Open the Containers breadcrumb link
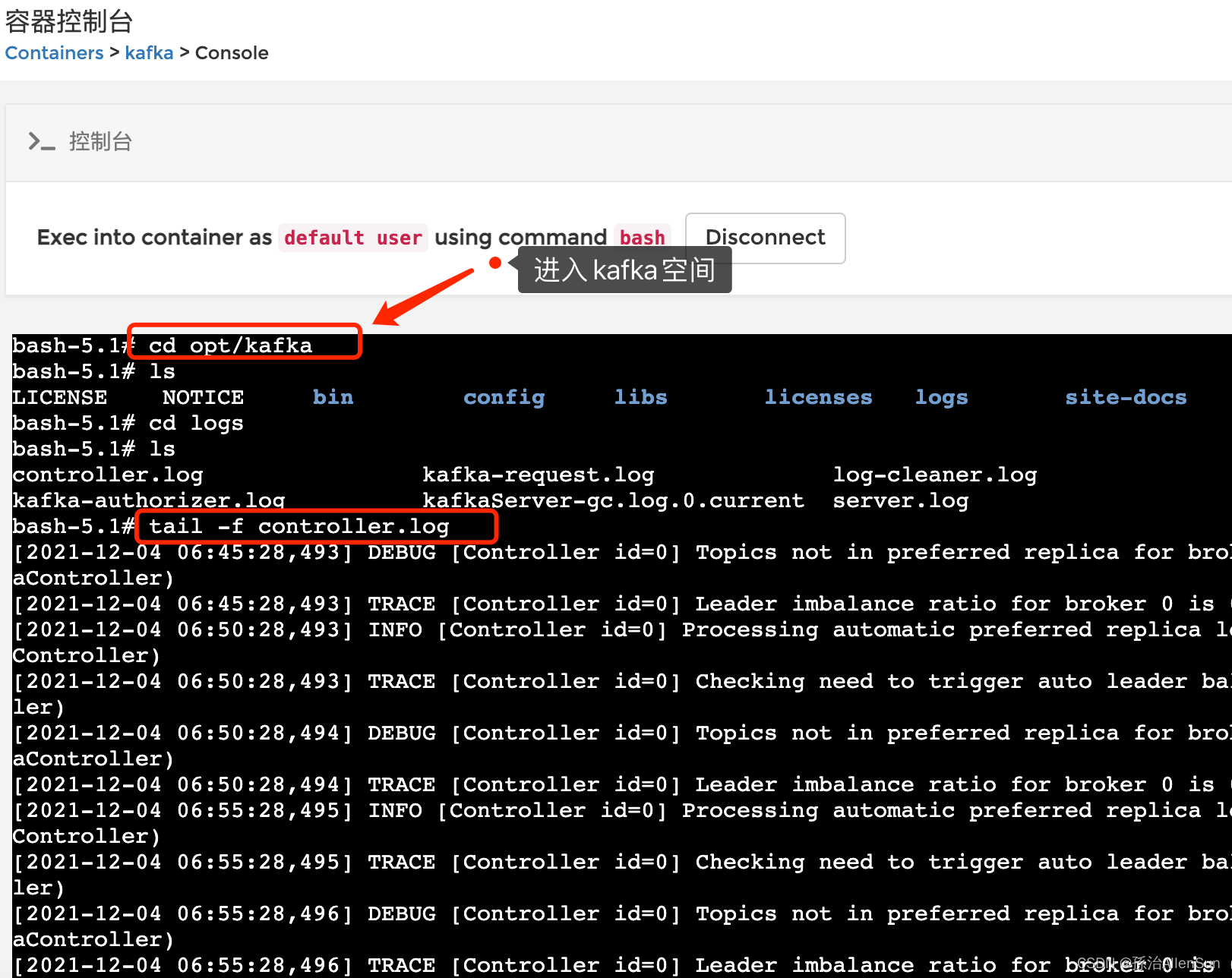 click(x=54, y=52)
